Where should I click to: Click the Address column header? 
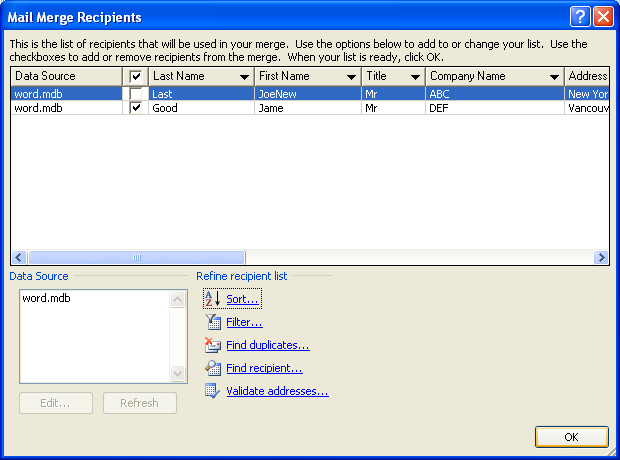click(x=587, y=76)
